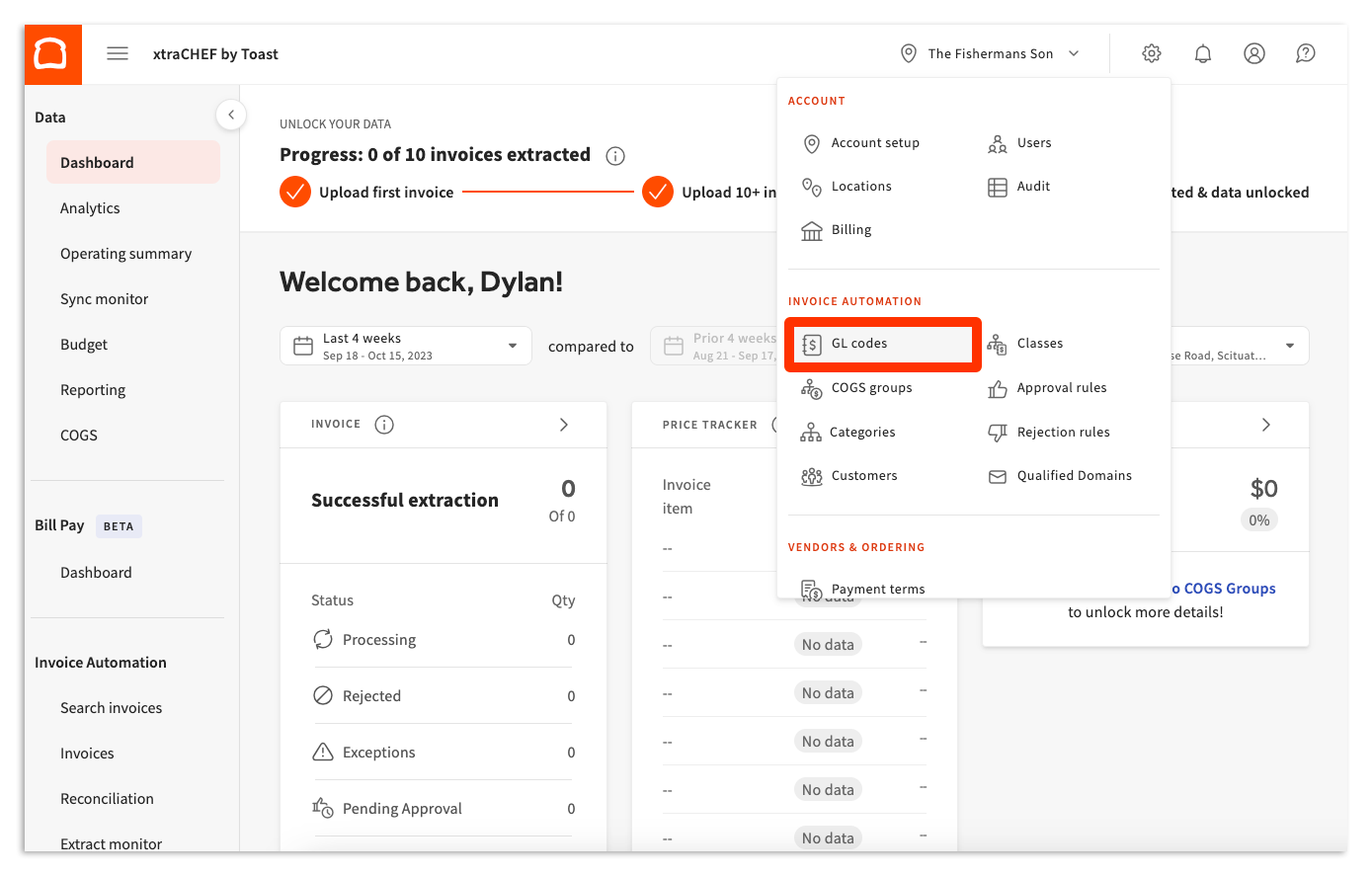Expand the Invoice card chevron arrow
This screenshot has width=1372, height=876.
tap(564, 425)
